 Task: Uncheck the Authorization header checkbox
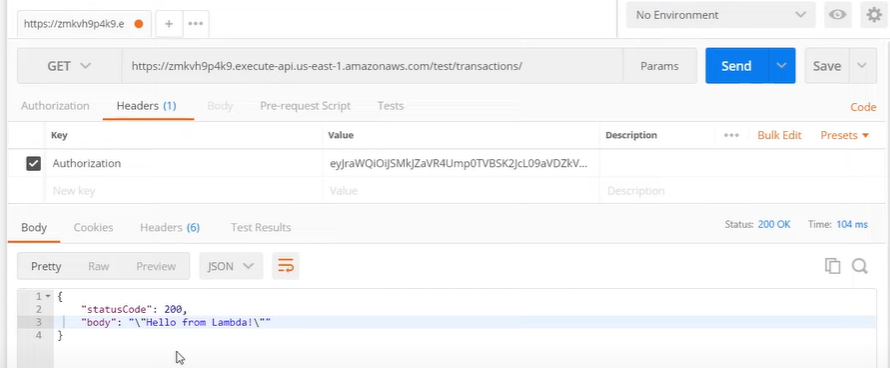click(x=33, y=164)
